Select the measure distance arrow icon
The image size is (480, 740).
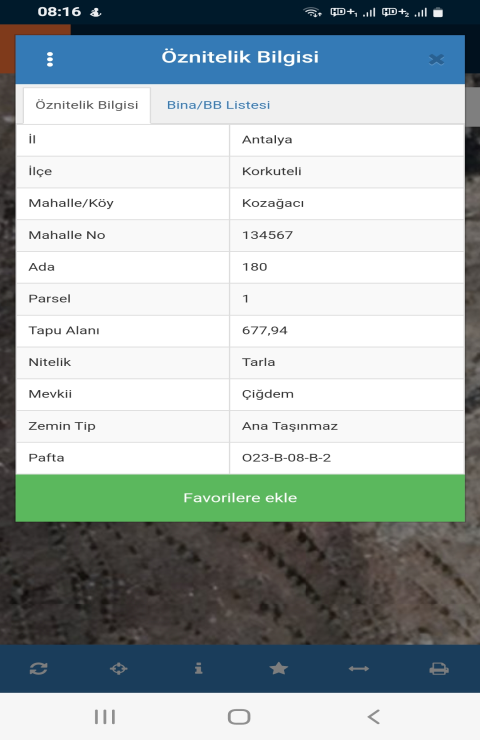(x=359, y=669)
